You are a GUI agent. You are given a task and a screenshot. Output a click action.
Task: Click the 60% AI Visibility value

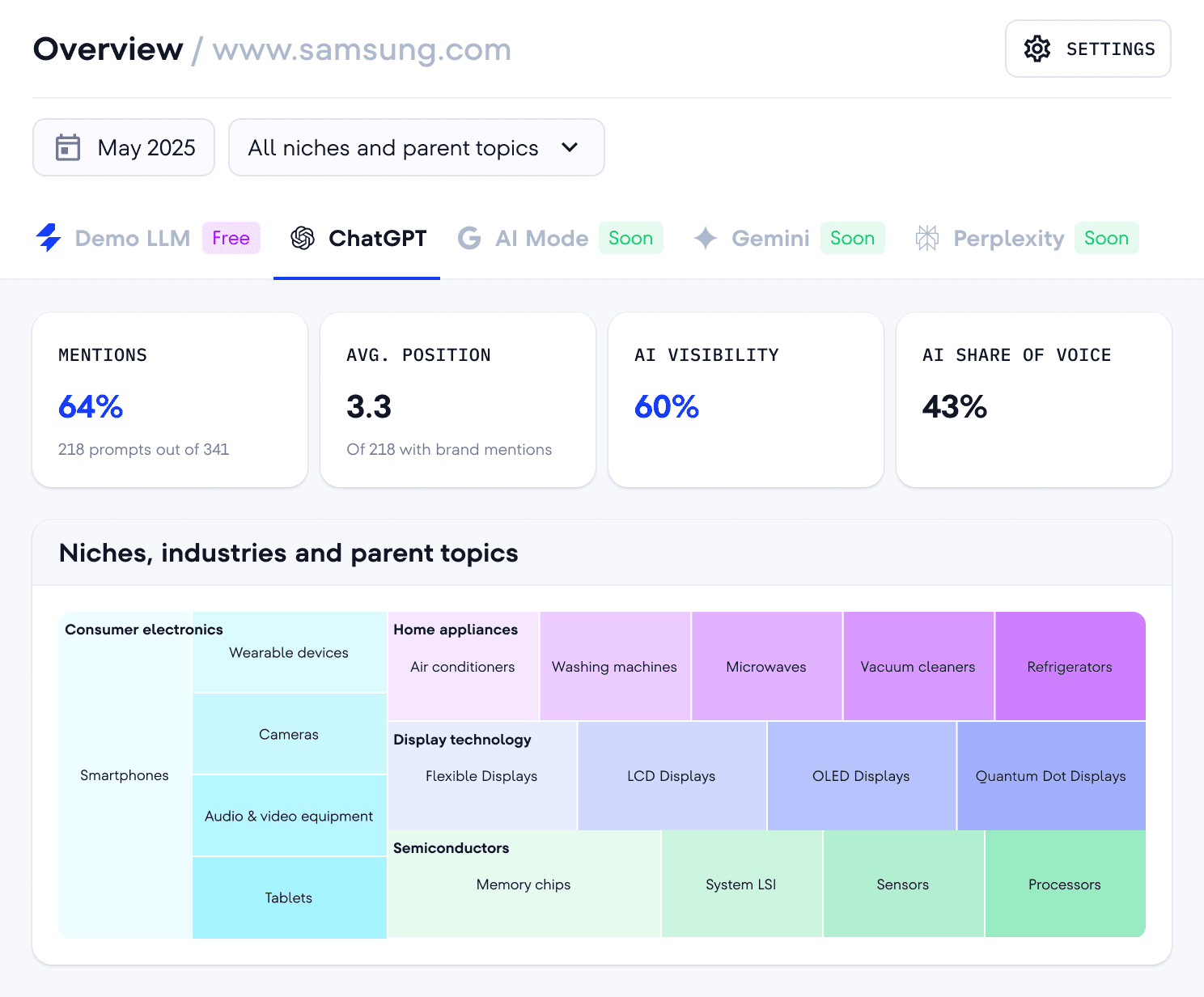(667, 407)
